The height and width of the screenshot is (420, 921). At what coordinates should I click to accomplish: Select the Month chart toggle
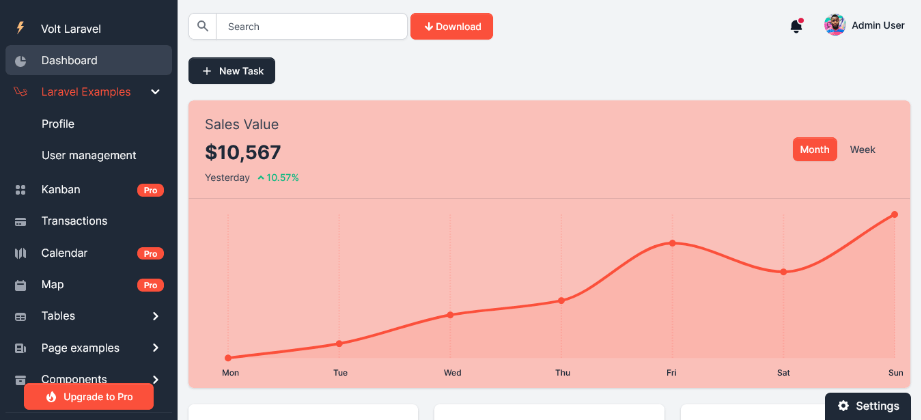(815, 149)
